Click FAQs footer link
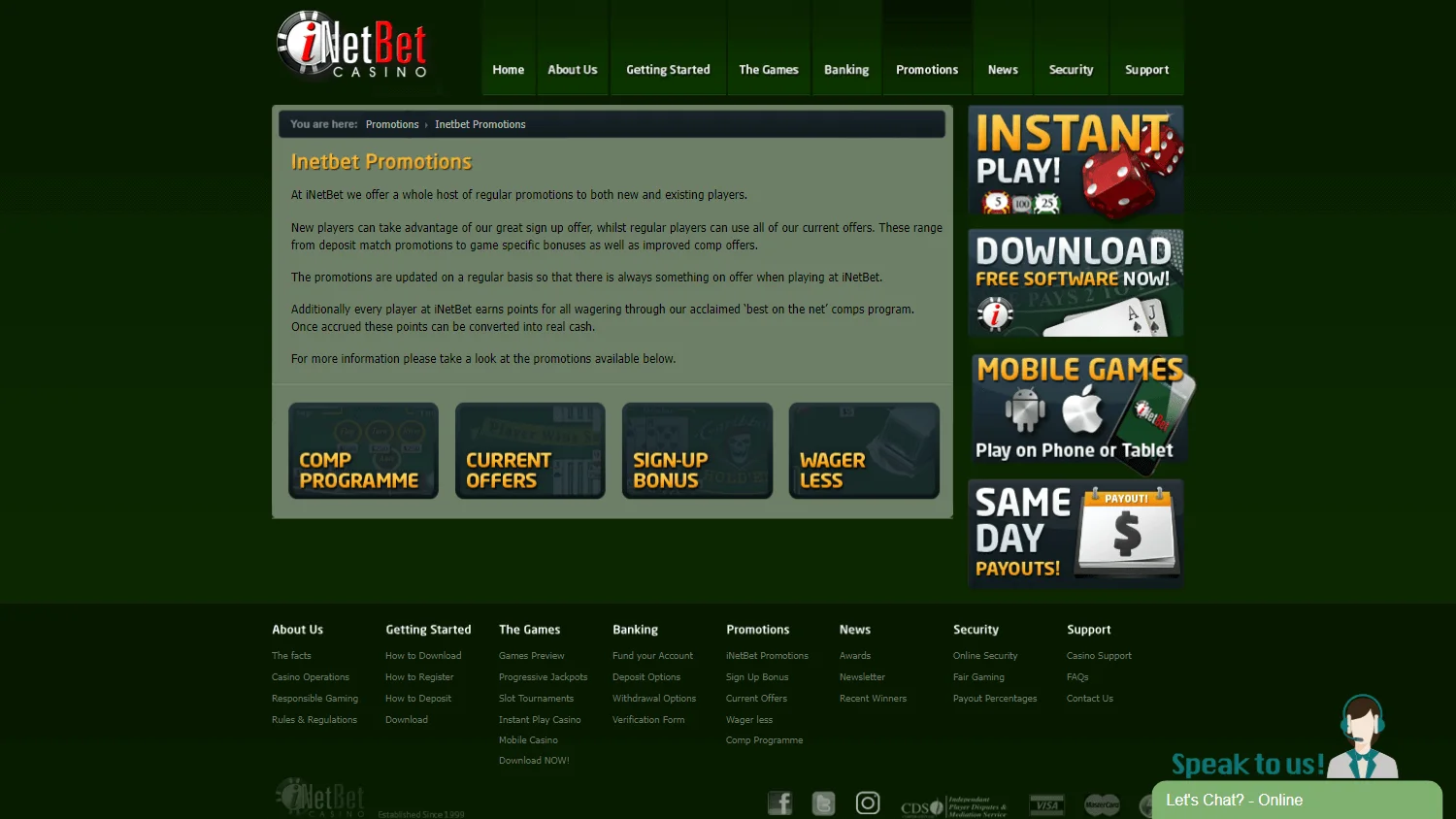Viewport: 1456px width, 819px height. tap(1077, 677)
